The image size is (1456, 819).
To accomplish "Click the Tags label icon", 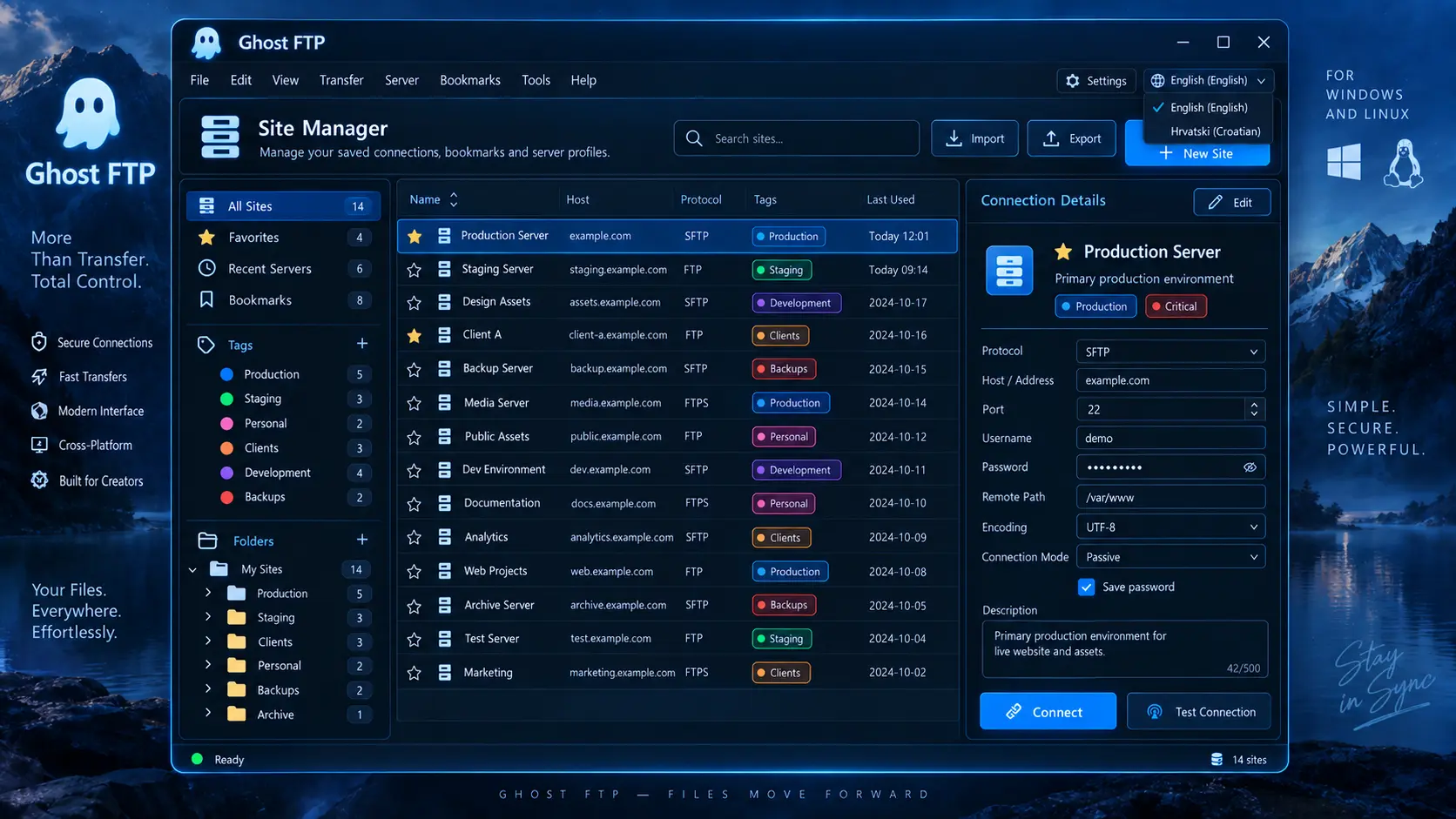I will point(206,345).
